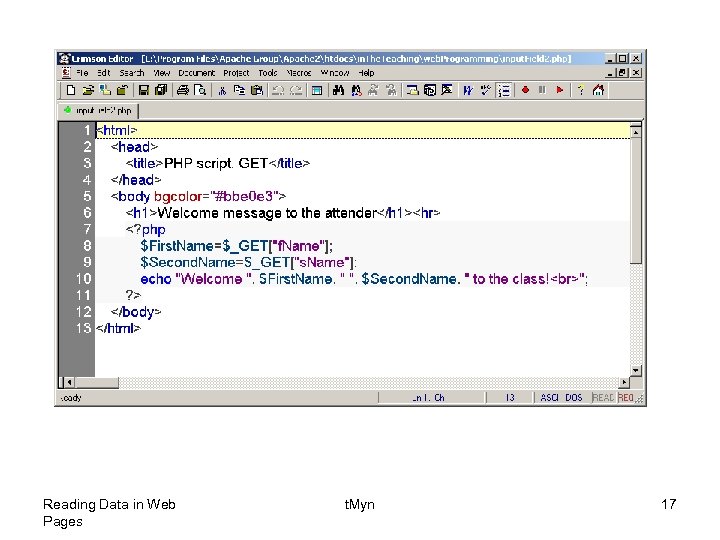720x540 pixels.
Task: Open the Window menu
Action: (335, 73)
